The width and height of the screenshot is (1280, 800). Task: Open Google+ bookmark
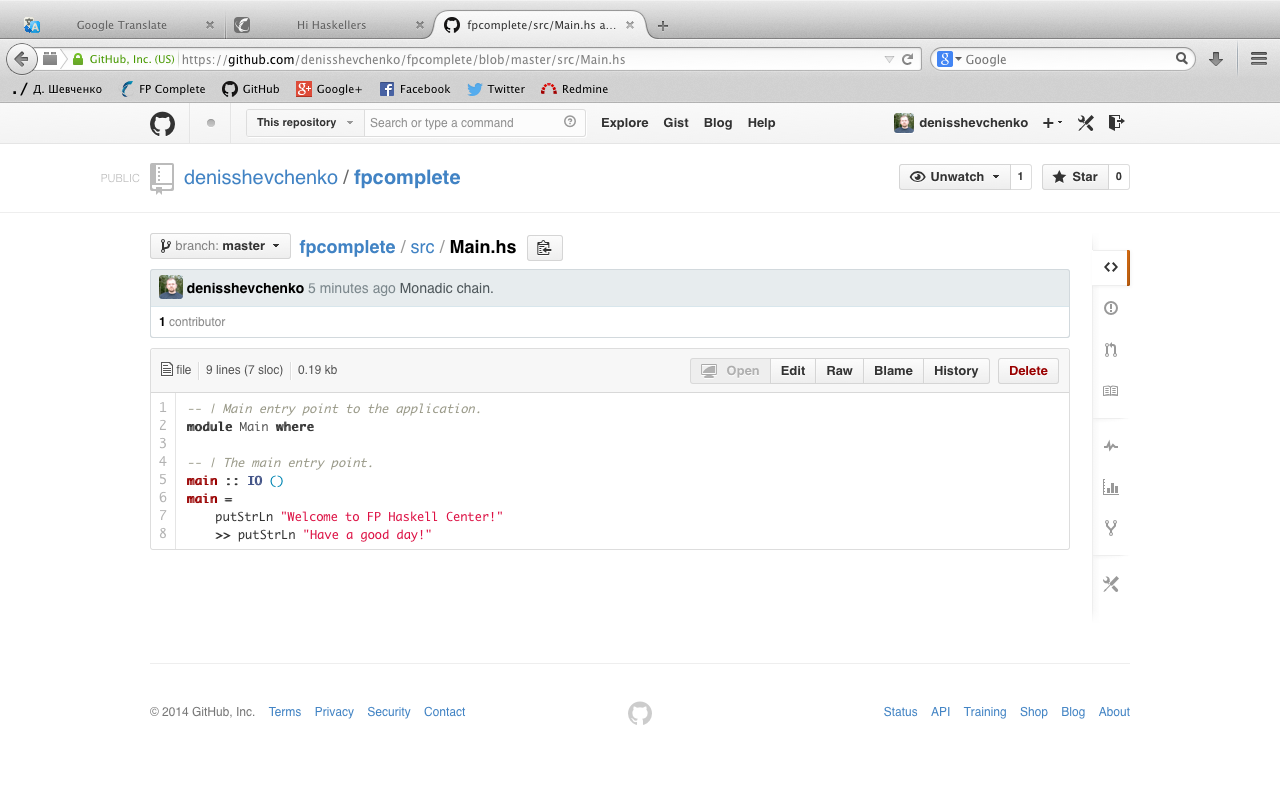[x=329, y=89]
